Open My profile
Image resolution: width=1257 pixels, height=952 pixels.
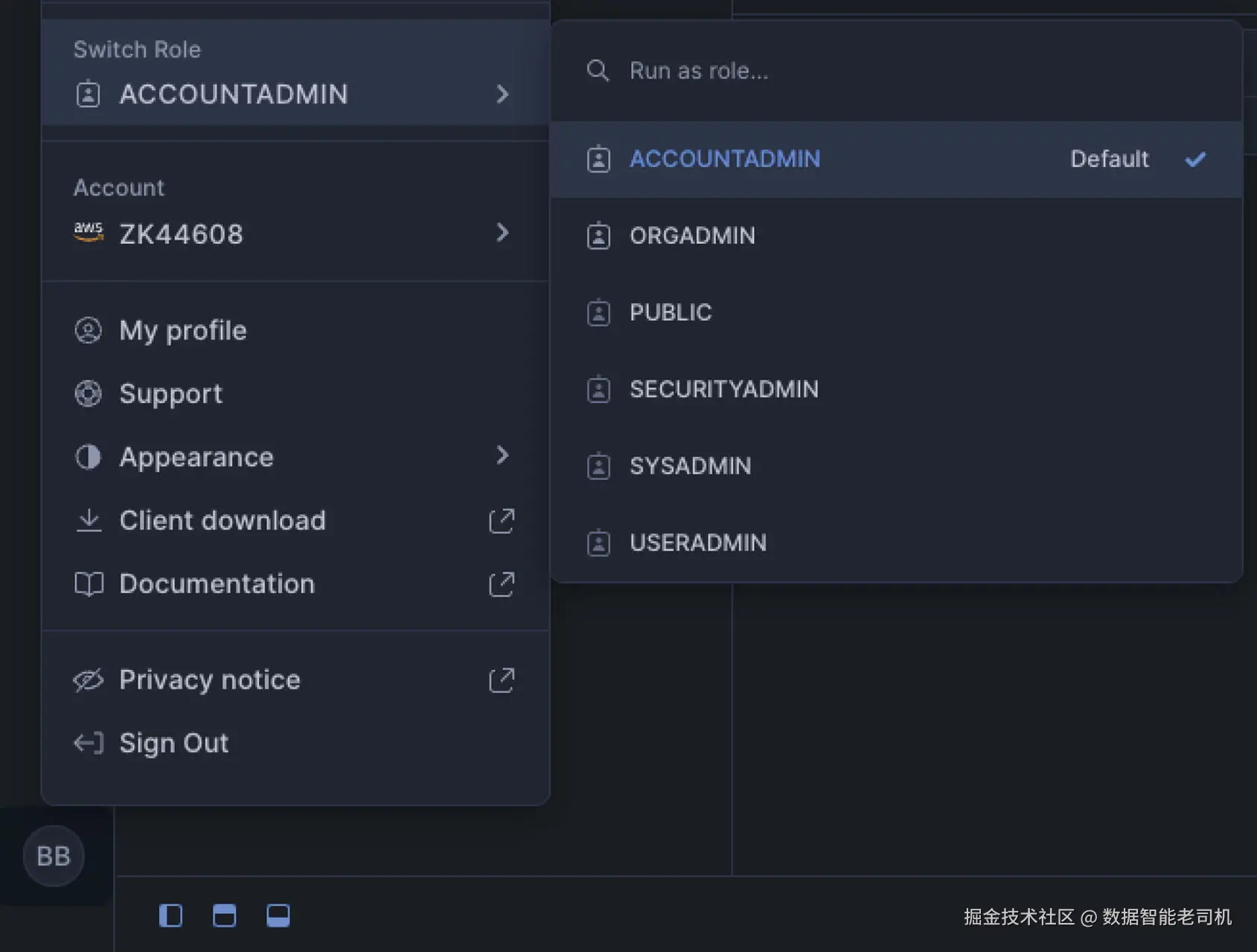tap(295, 330)
